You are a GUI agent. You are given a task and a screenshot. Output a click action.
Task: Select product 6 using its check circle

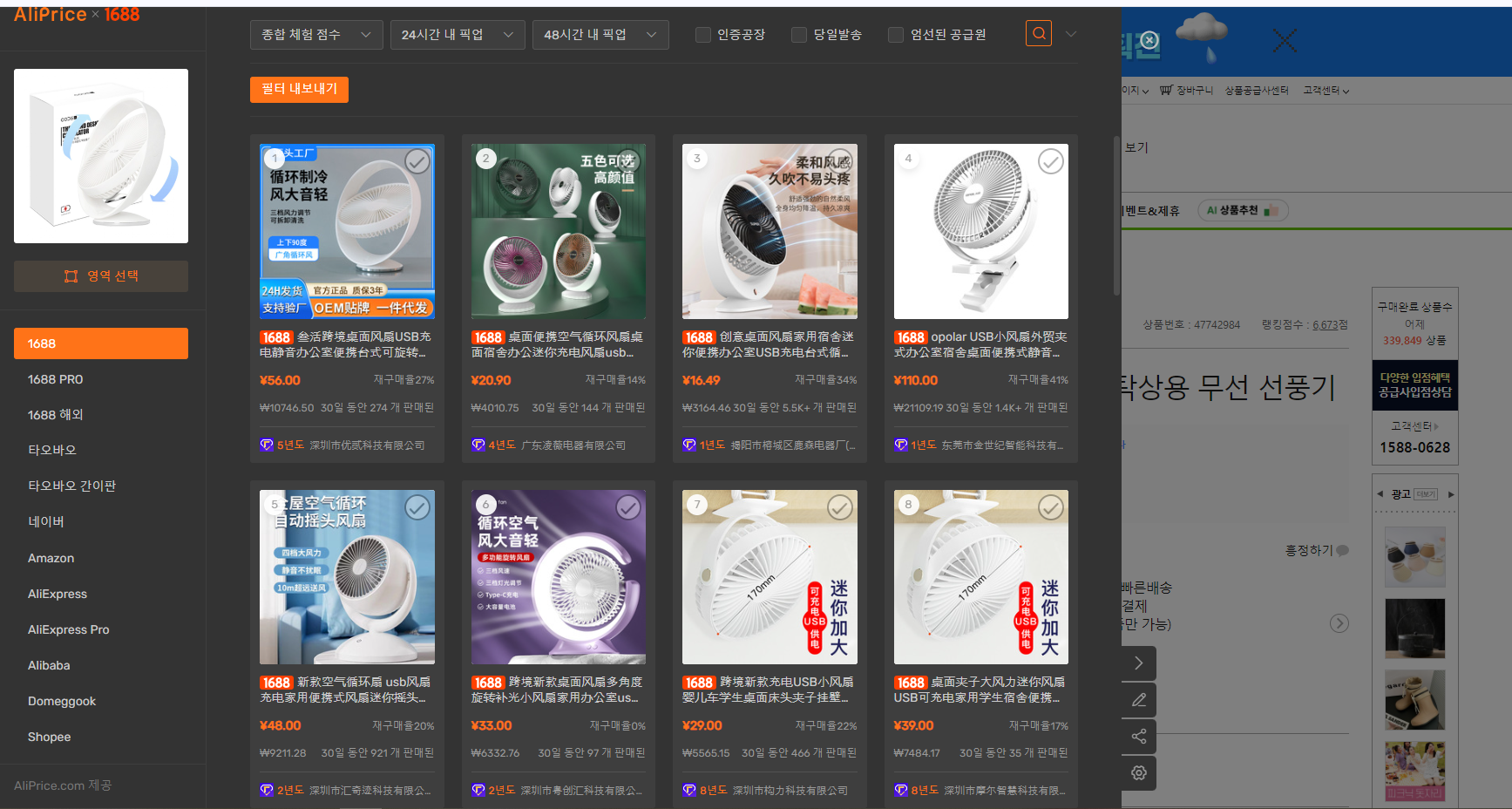[x=628, y=506]
